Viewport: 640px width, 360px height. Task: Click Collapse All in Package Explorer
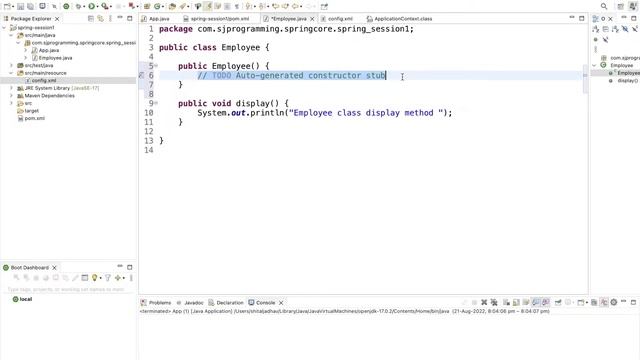click(x=91, y=18)
